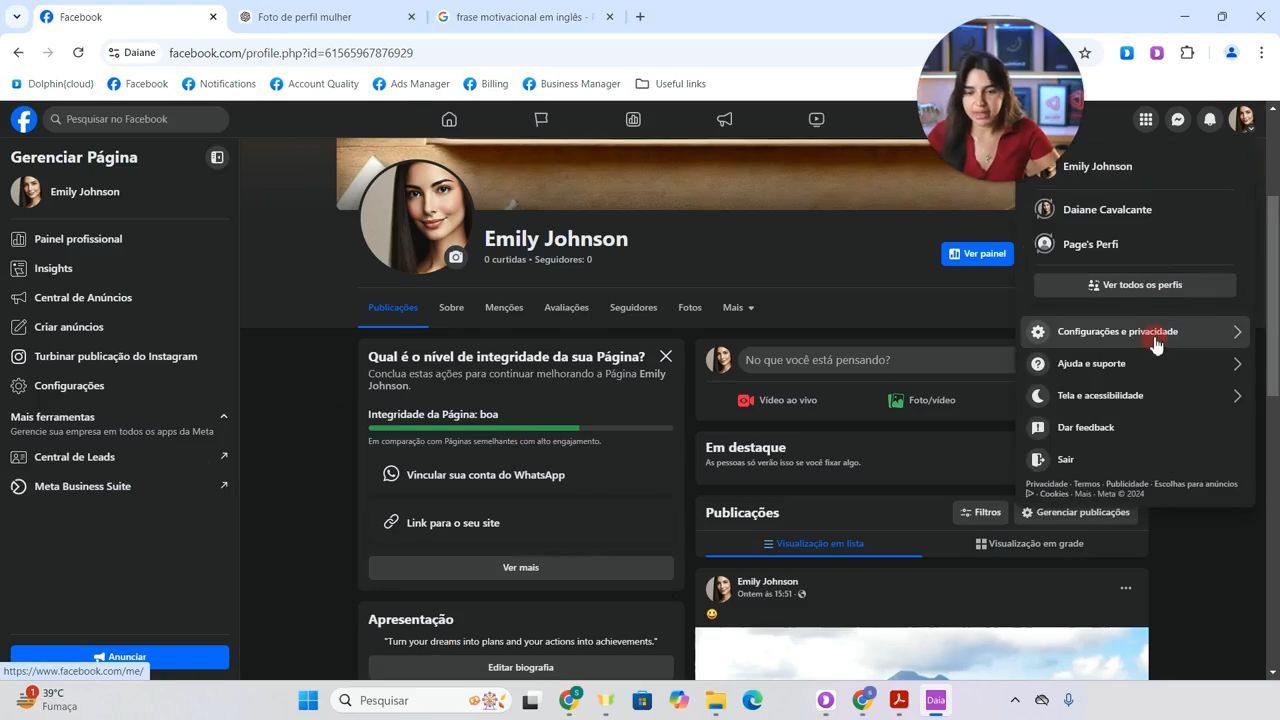Show hidden system tray icons
The height and width of the screenshot is (720, 1280).
tap(1015, 700)
